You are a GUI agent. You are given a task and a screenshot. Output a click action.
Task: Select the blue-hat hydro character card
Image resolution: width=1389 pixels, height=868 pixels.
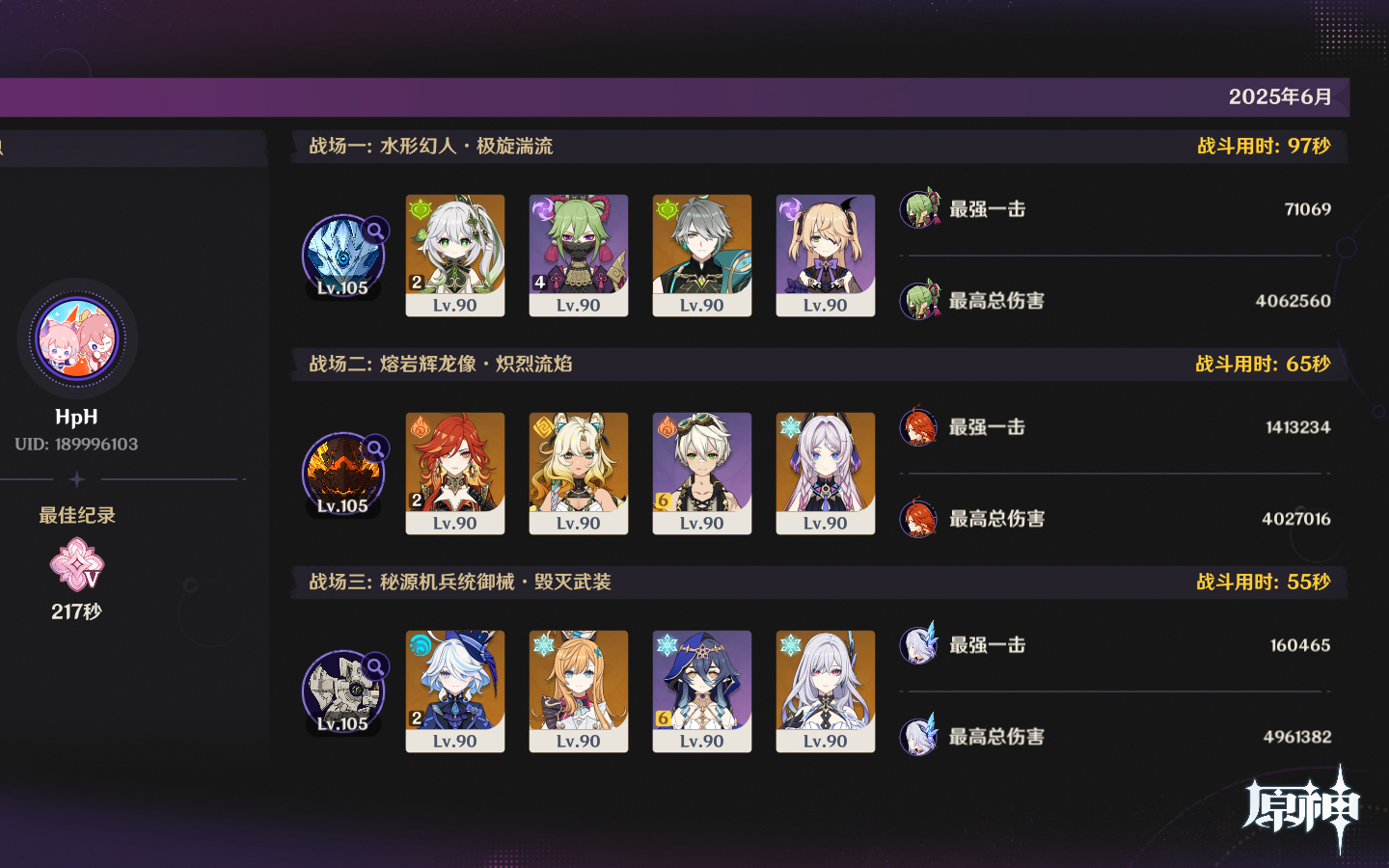(455, 692)
